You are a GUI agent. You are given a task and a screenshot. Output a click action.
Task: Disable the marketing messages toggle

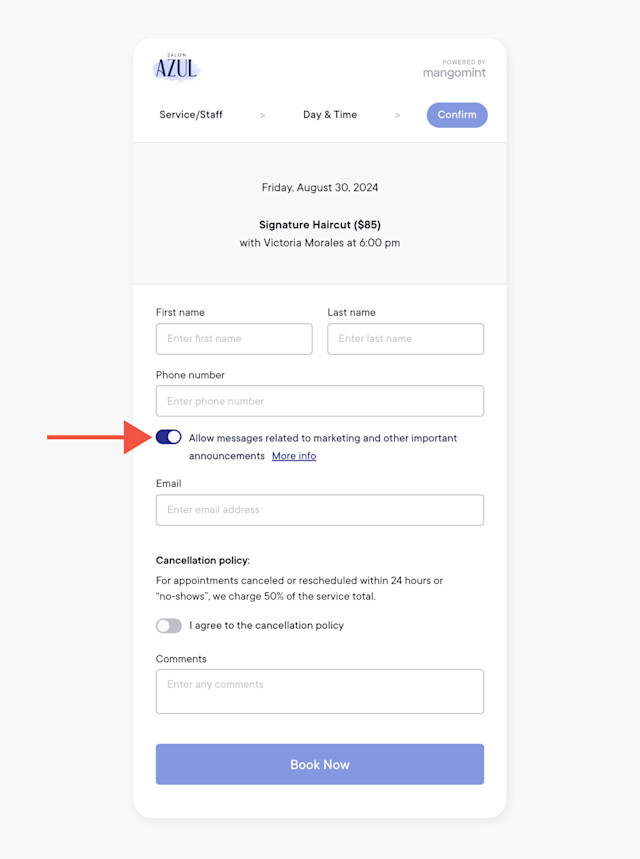click(168, 437)
